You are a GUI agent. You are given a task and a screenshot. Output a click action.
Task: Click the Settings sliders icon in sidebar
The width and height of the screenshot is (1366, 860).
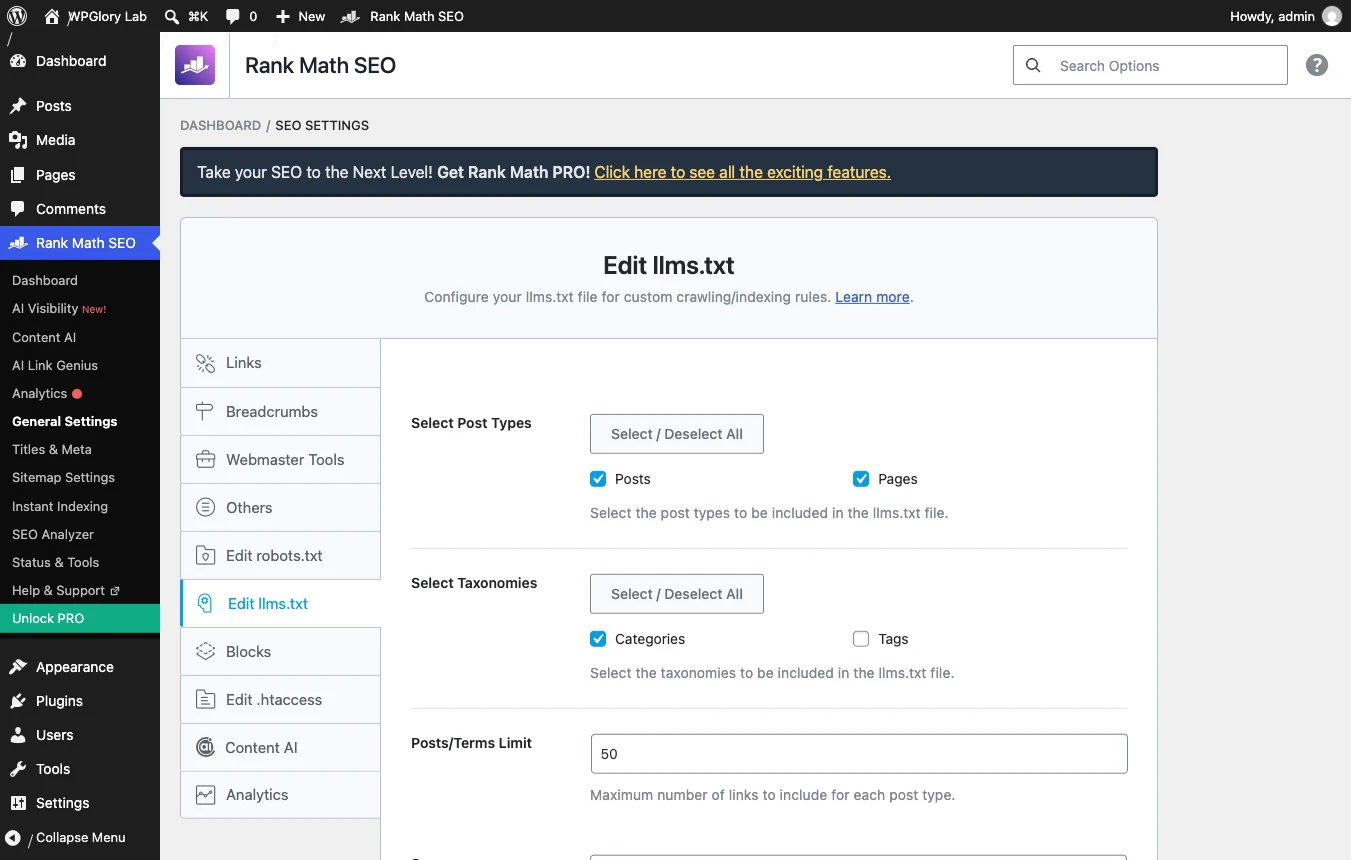[x=18, y=803]
